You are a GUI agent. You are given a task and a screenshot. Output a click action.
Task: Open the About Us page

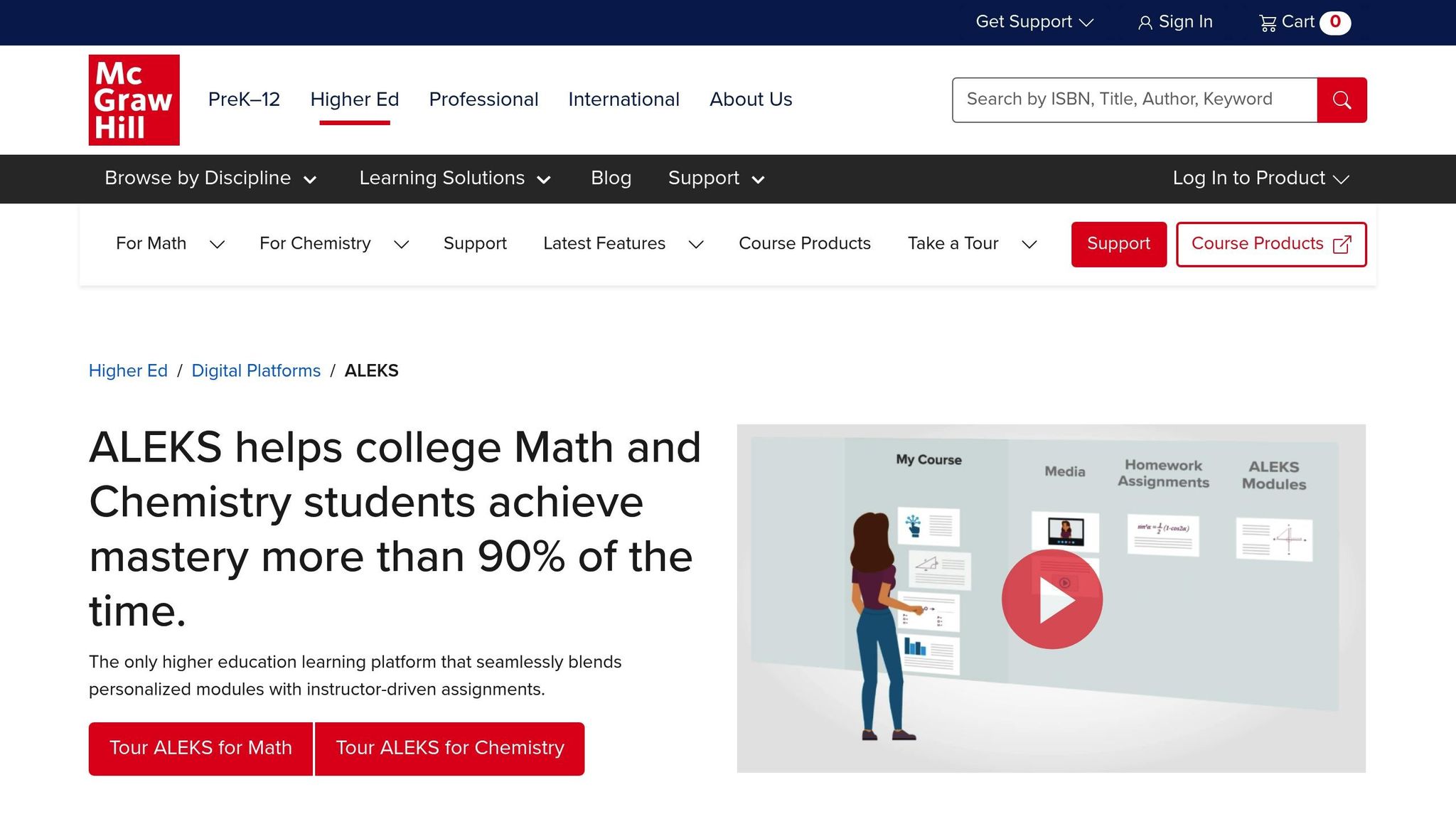click(751, 100)
